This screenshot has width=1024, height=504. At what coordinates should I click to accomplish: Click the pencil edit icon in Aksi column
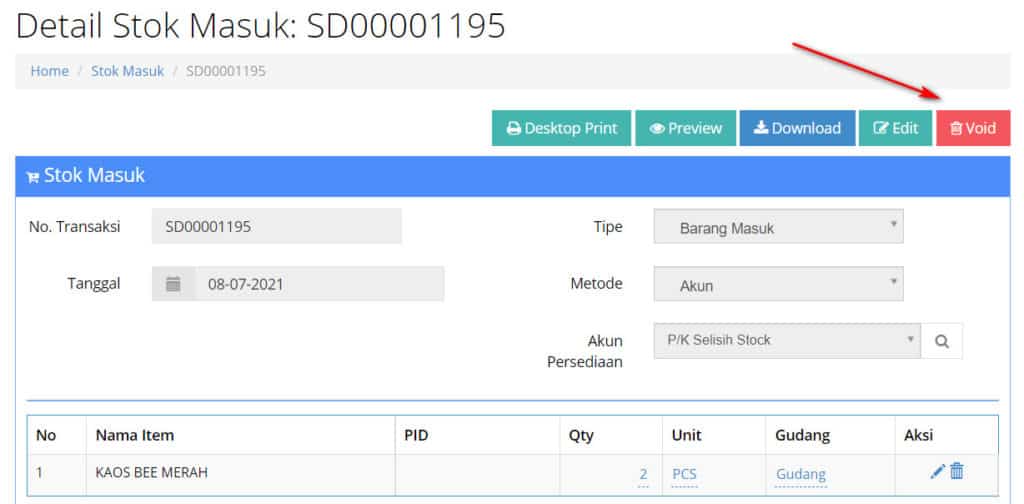point(937,472)
